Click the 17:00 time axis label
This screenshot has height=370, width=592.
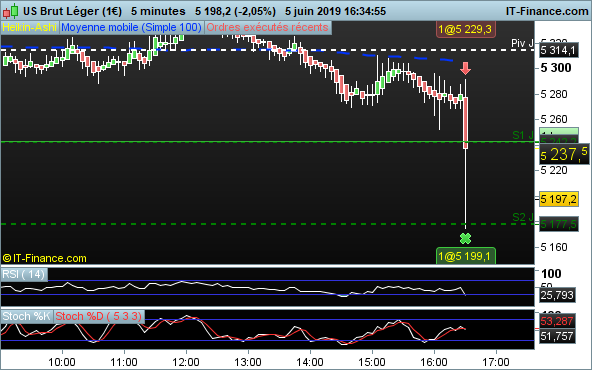tap(496, 362)
